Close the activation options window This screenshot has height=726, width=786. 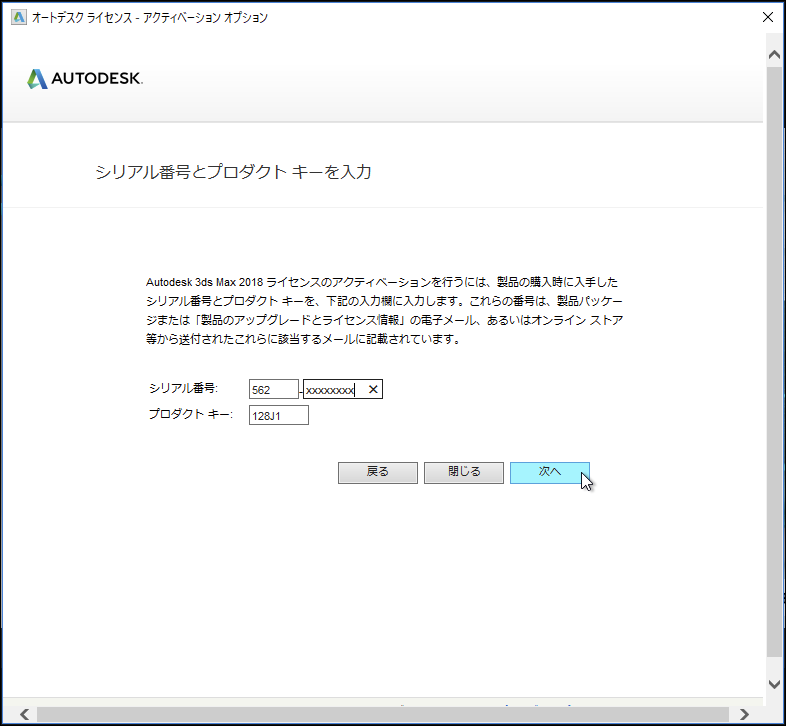pyautogui.click(x=767, y=17)
